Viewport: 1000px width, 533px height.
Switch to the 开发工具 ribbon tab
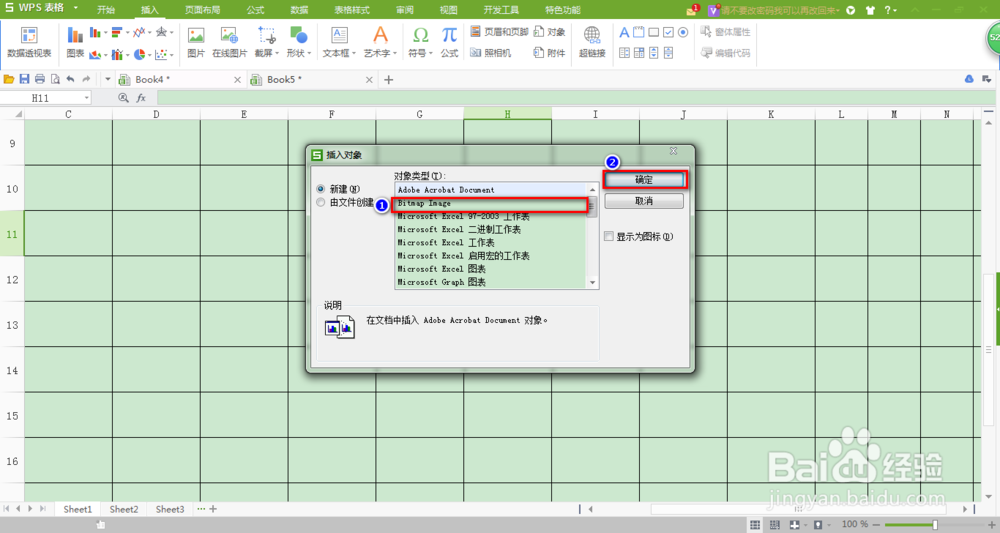[501, 10]
